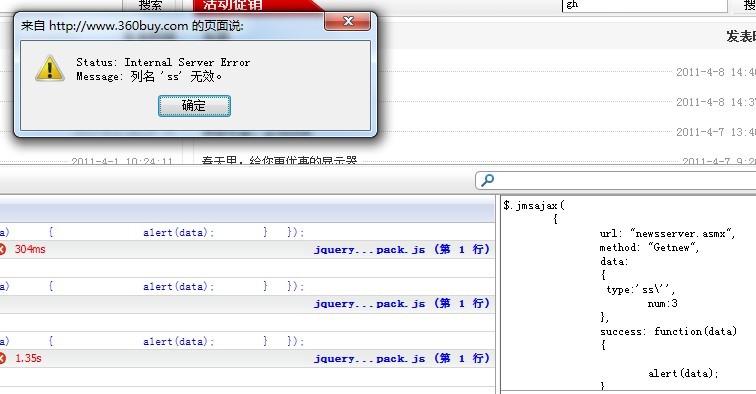Open jquery...pack.js link in 304ms row

(402, 249)
